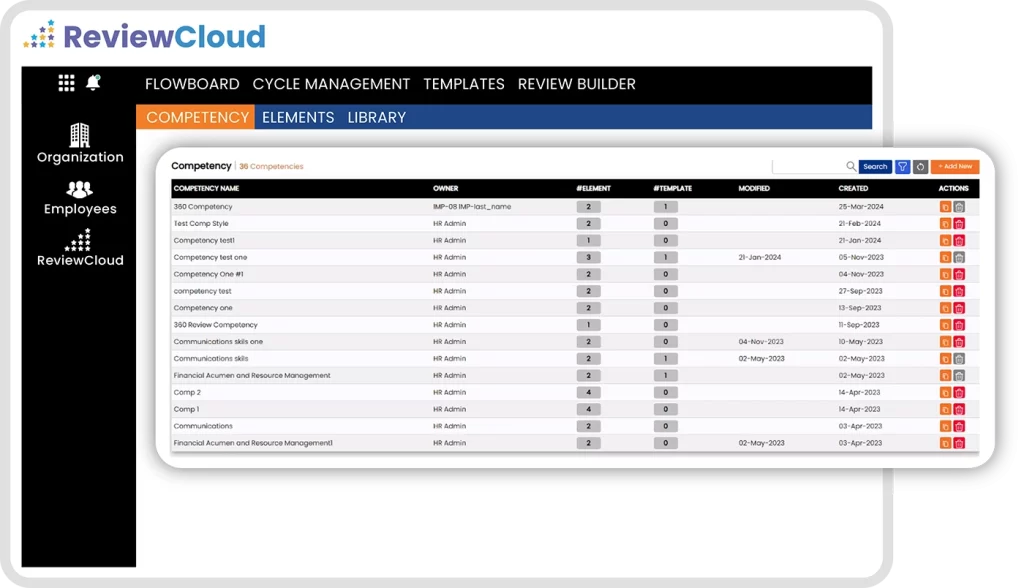Delete the Competency one row dated 13-Sep-2023
Viewport: 1024px width, 588px height.
tap(959, 308)
